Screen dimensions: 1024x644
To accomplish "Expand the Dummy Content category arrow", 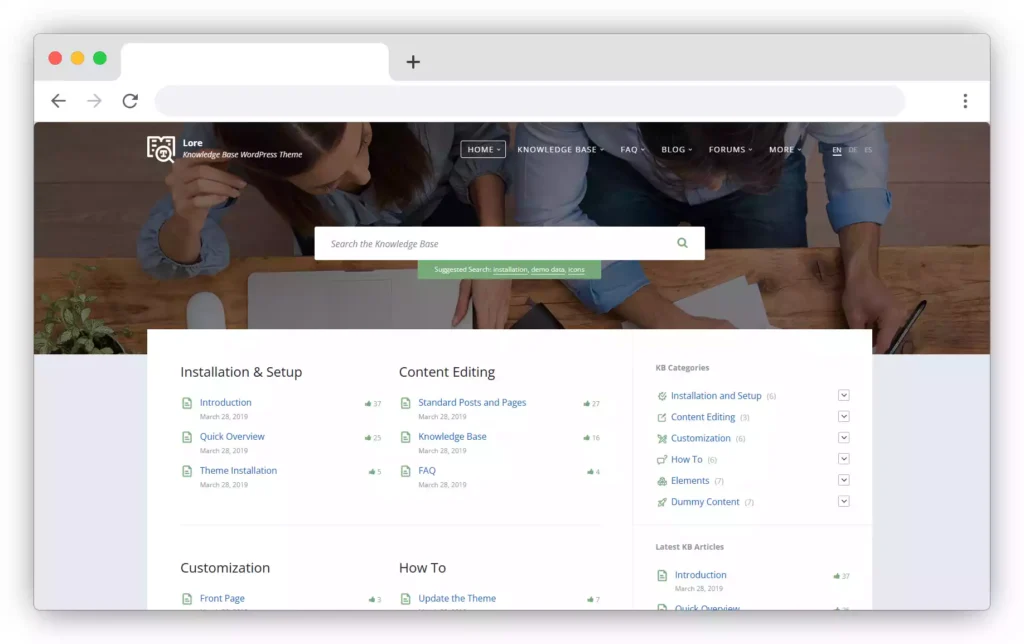I will [844, 502].
